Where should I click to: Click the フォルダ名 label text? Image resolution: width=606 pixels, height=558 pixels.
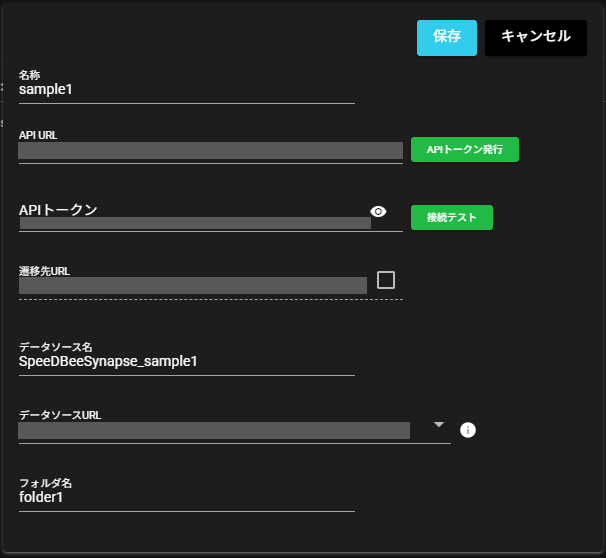click(39, 482)
